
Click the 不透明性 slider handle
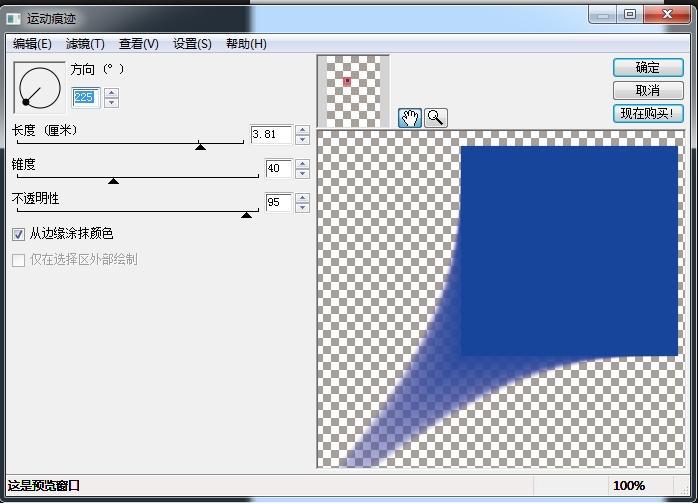[x=246, y=215]
